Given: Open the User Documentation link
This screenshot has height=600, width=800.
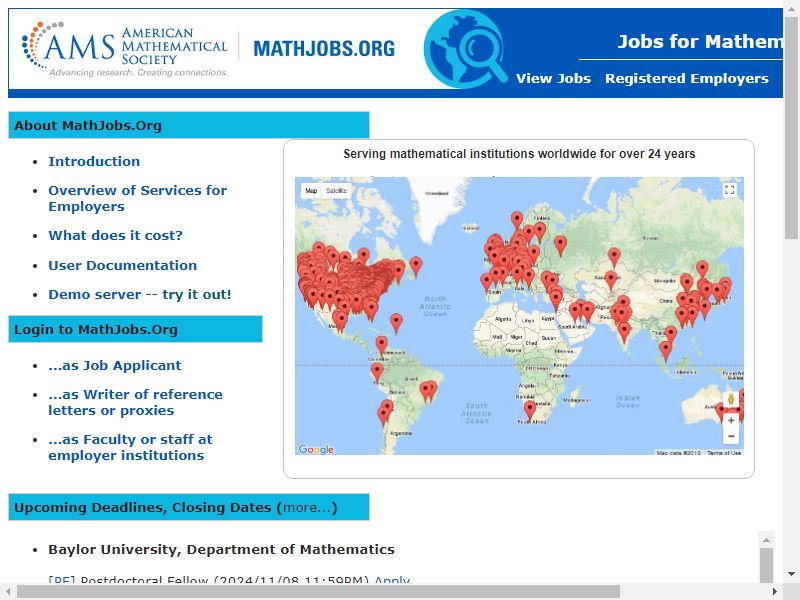Looking at the screenshot, I should pyautogui.click(x=122, y=265).
